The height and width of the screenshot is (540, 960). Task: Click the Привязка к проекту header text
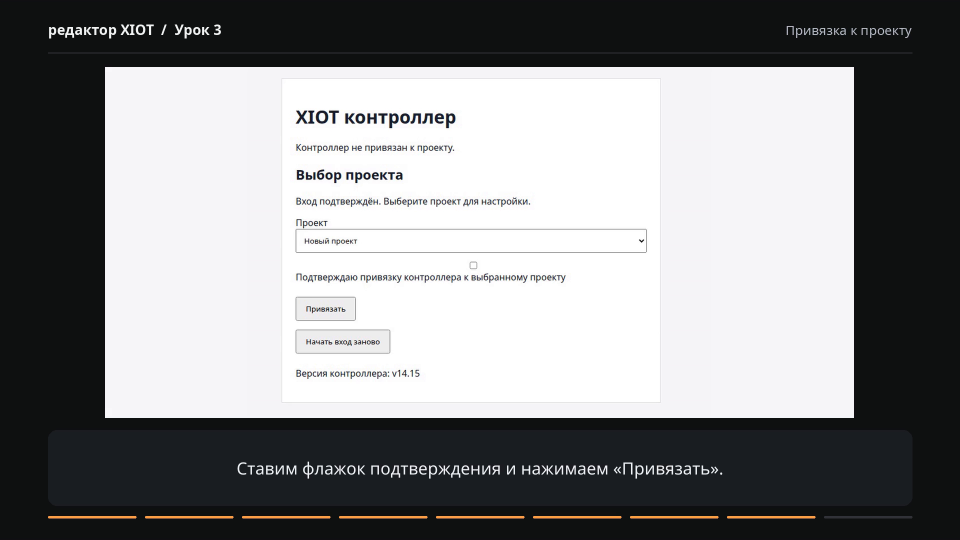(x=848, y=31)
